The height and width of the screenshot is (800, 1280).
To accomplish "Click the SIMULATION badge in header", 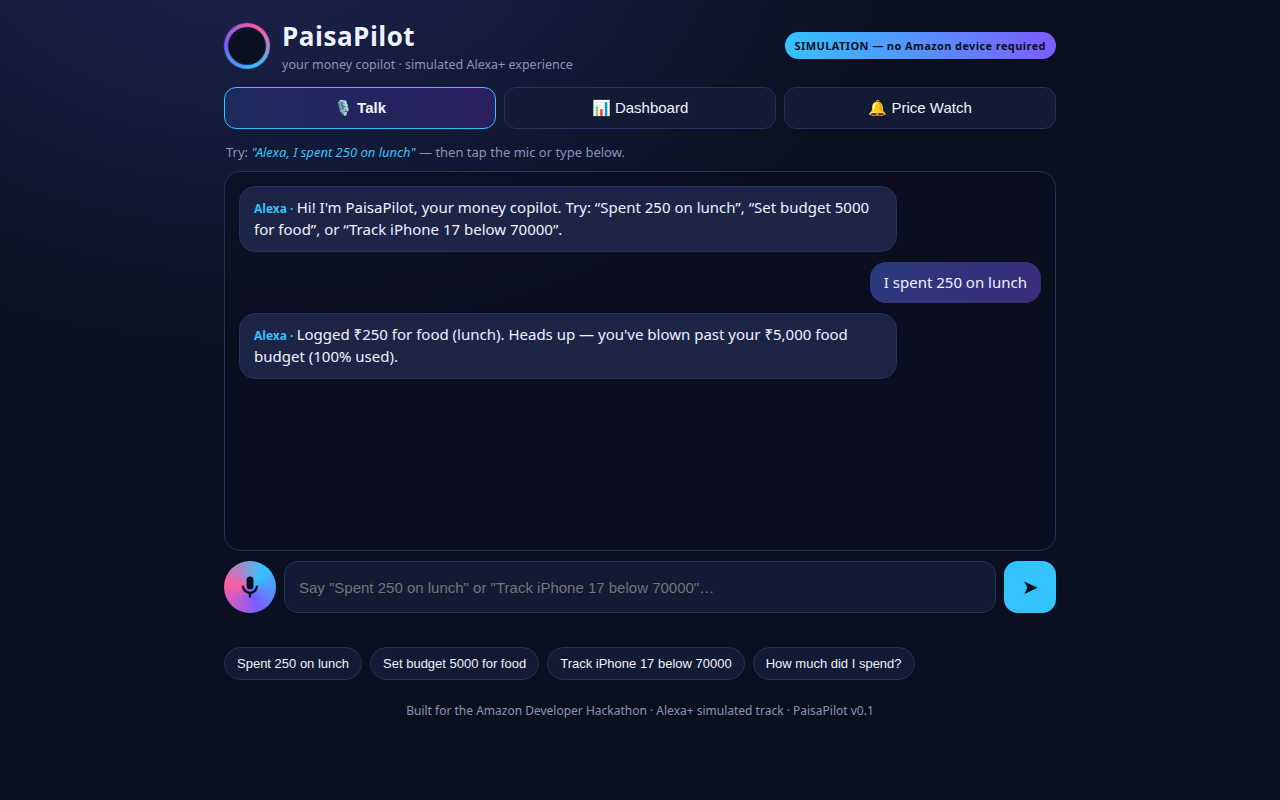I will [920, 46].
